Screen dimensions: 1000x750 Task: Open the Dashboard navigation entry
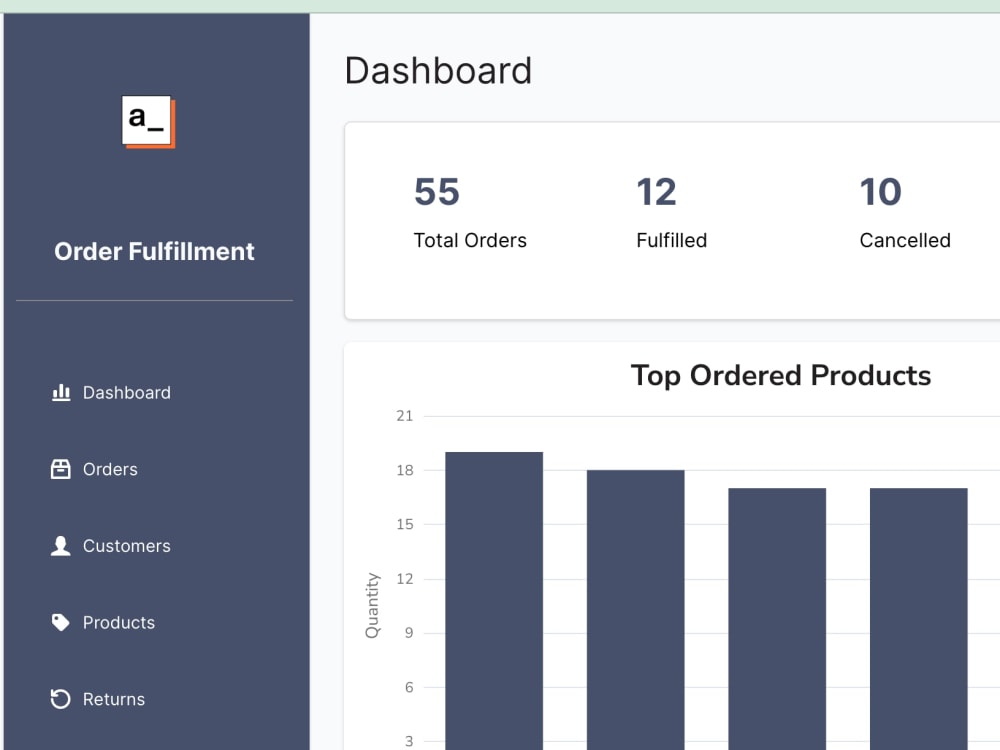[126, 392]
